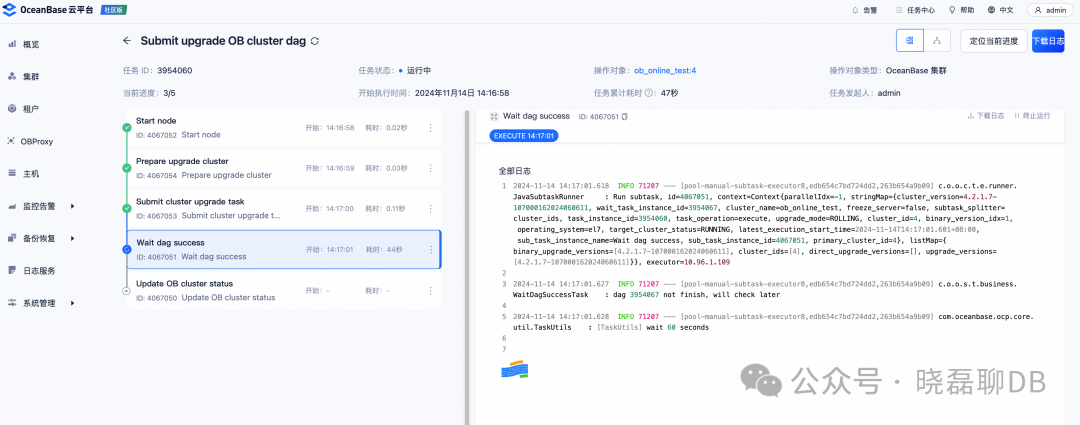The image size is (1080, 425).
Task: Navigate to 集群 clusters in sidebar
Action: 31,76
